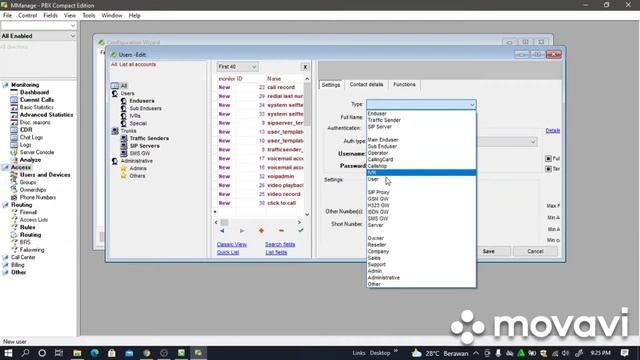The width and height of the screenshot is (640, 360).
Task: Expand the Call Center section
Action: [5, 258]
